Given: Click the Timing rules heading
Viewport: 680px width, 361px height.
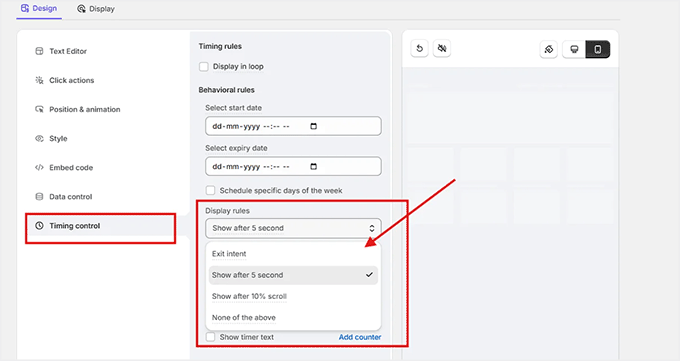Looking at the screenshot, I should (220, 46).
